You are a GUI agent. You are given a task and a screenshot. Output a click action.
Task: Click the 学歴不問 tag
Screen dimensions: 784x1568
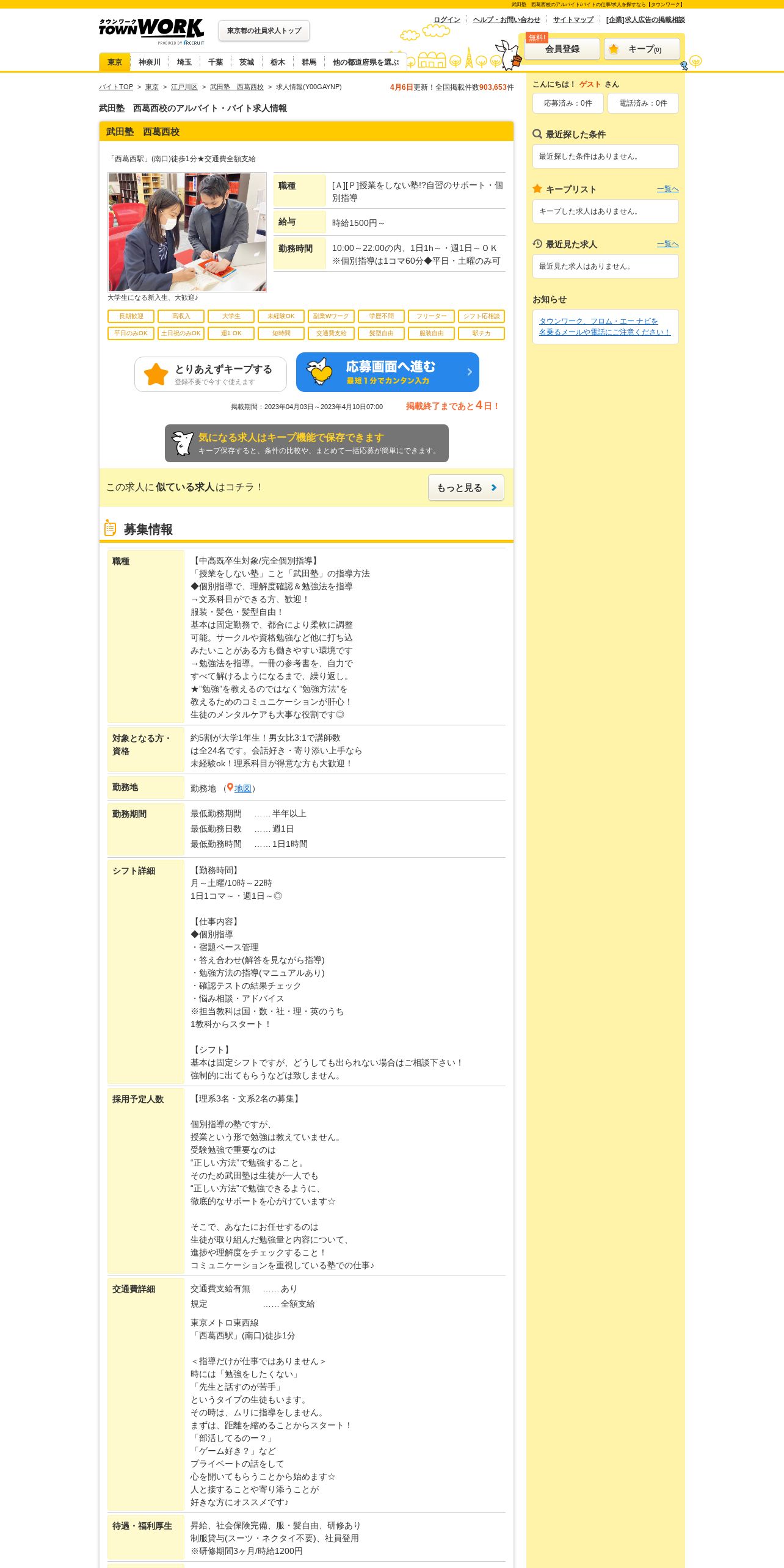pos(382,316)
